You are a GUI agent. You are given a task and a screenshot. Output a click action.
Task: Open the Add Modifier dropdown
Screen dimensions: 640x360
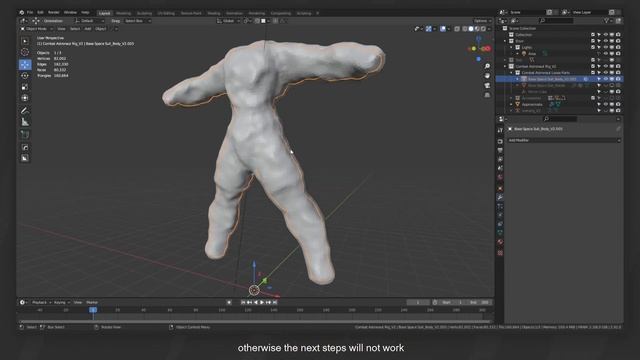pyautogui.click(x=564, y=140)
